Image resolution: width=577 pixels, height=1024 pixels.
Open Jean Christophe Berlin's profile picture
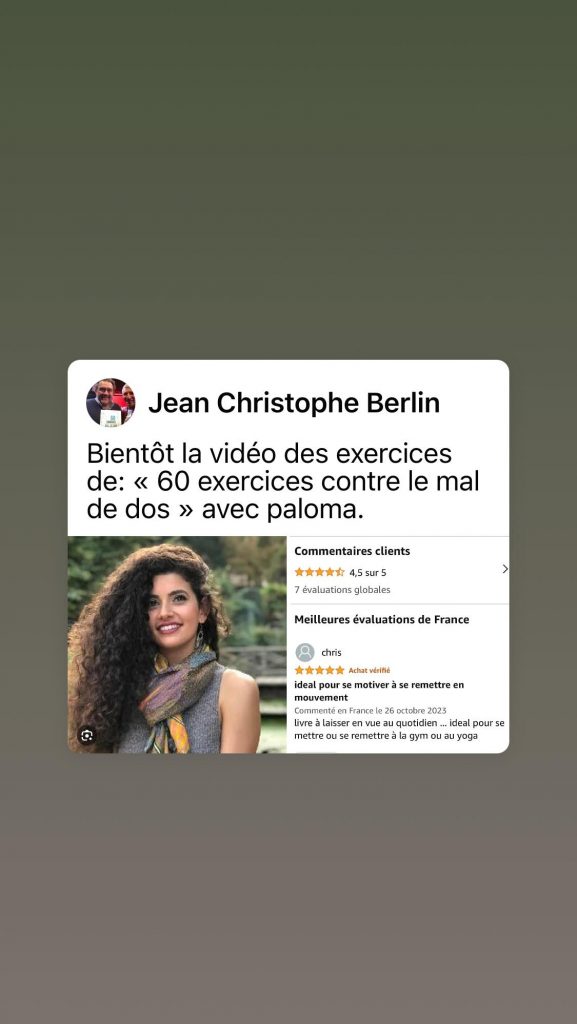tap(111, 402)
